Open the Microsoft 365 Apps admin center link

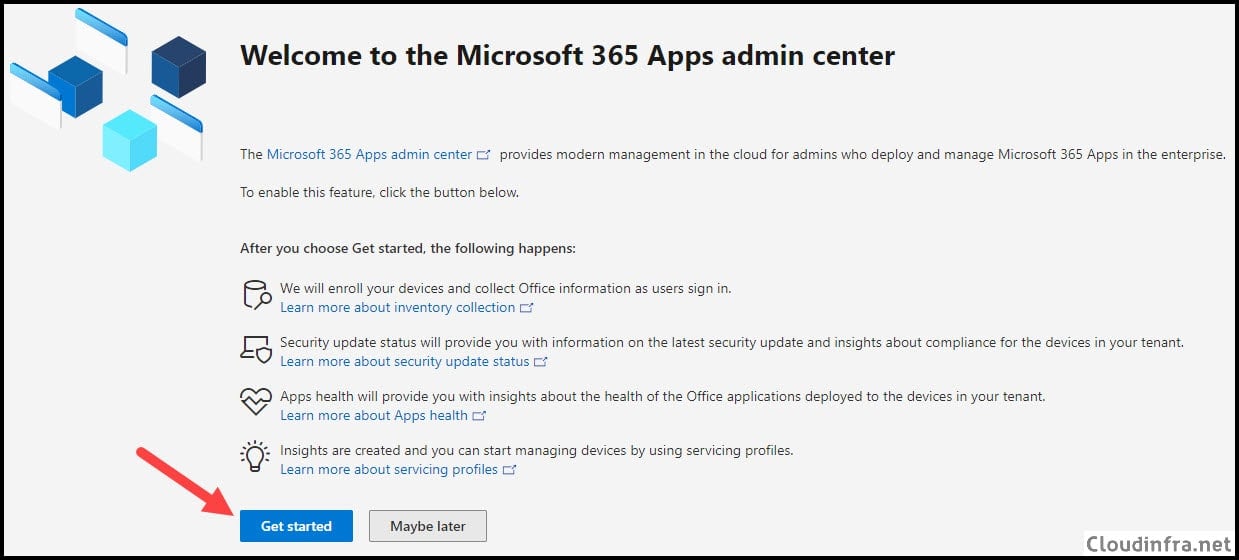[369, 155]
